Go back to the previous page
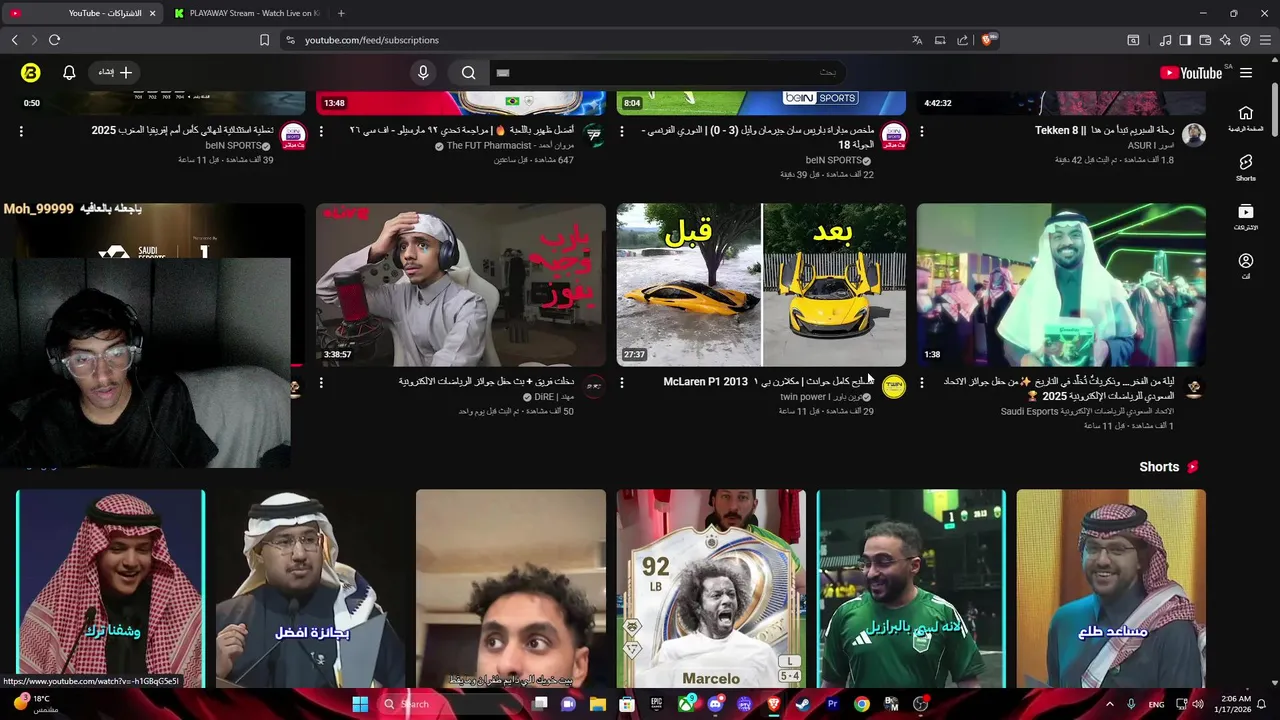The width and height of the screenshot is (1280, 720). pos(14,40)
